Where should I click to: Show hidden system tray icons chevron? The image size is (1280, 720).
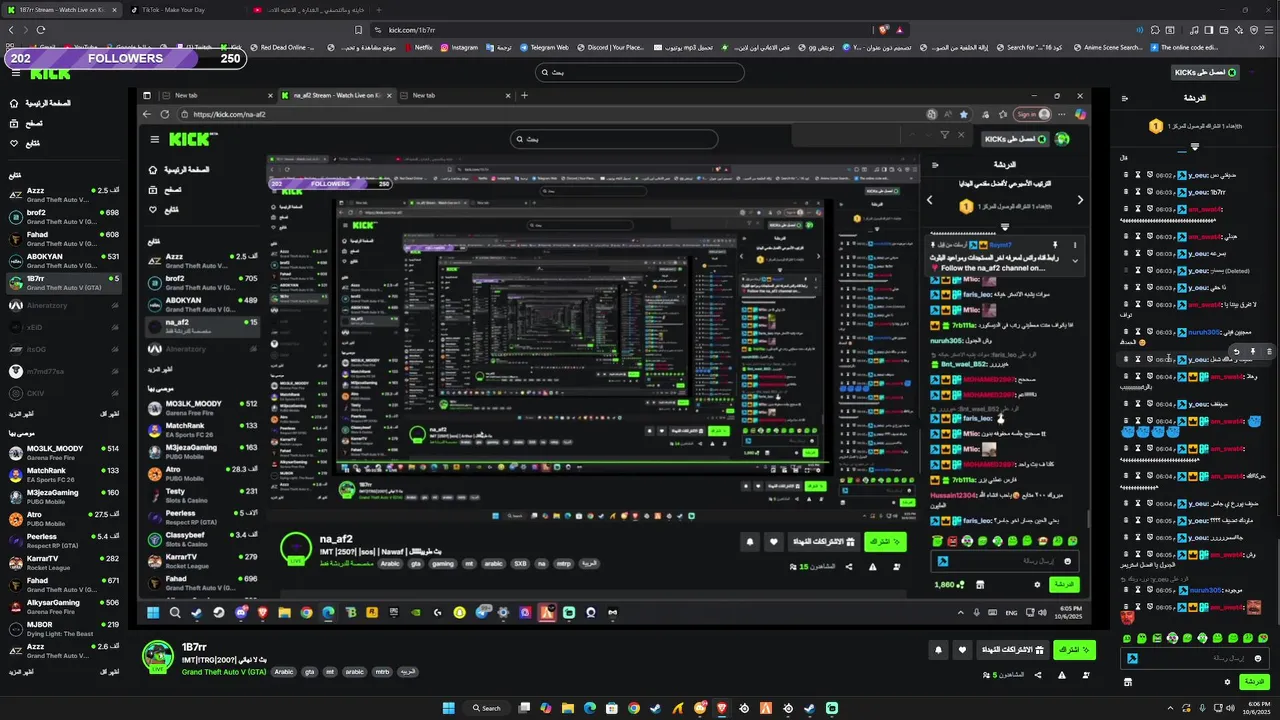pyautogui.click(x=1170, y=708)
